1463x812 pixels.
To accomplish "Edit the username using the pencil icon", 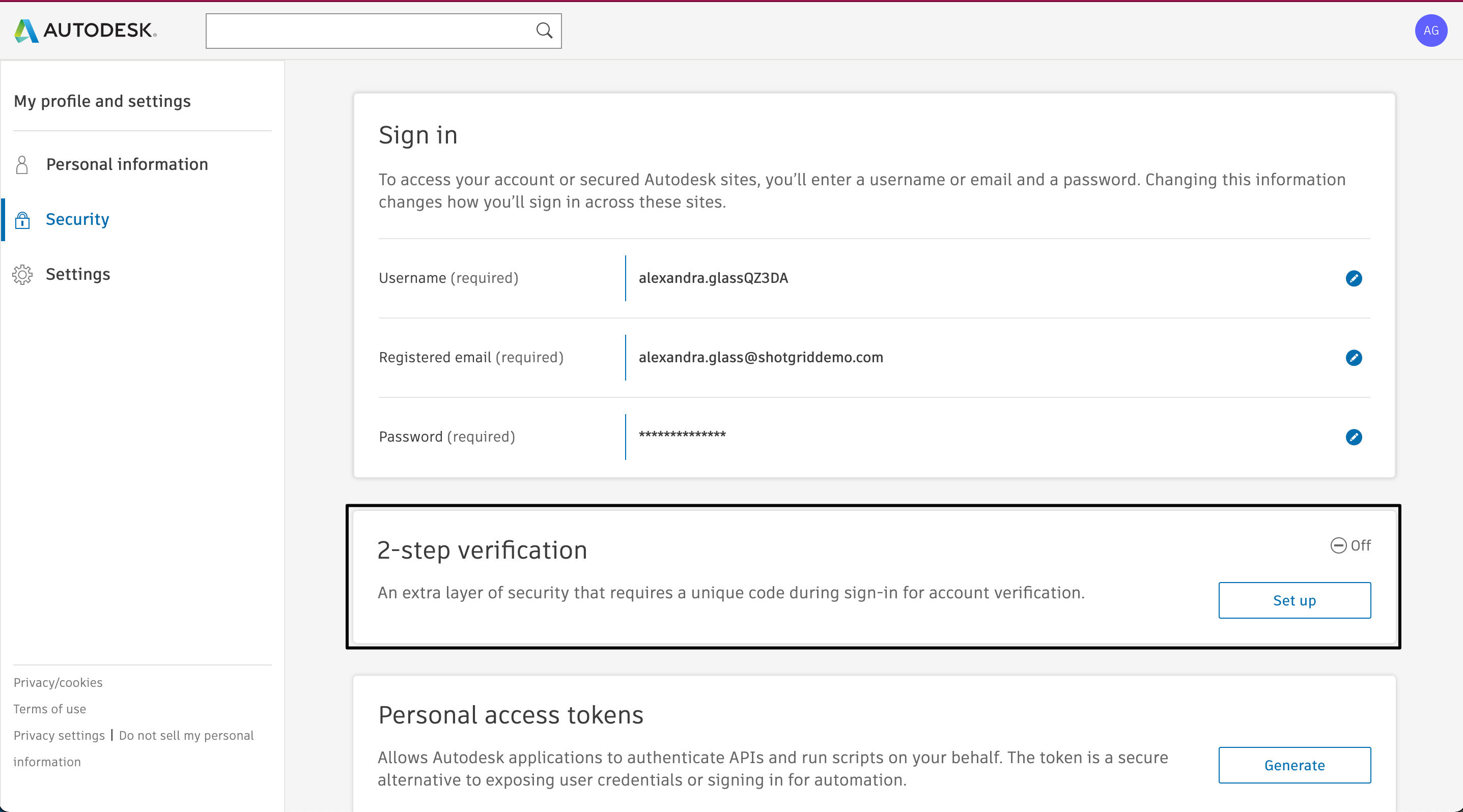I will pos(1355,279).
